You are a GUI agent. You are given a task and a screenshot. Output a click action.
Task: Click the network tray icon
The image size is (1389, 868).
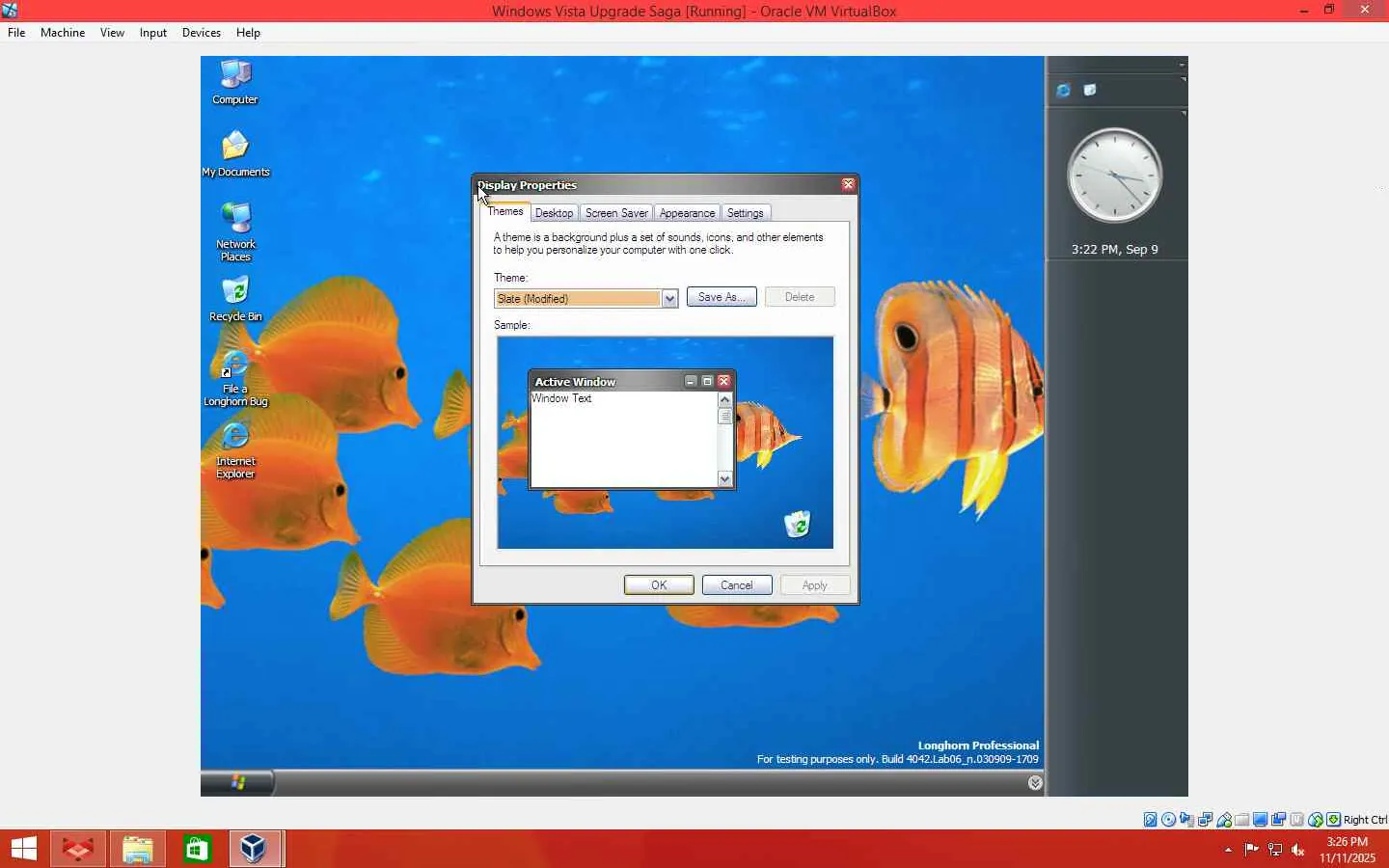(x=1275, y=850)
